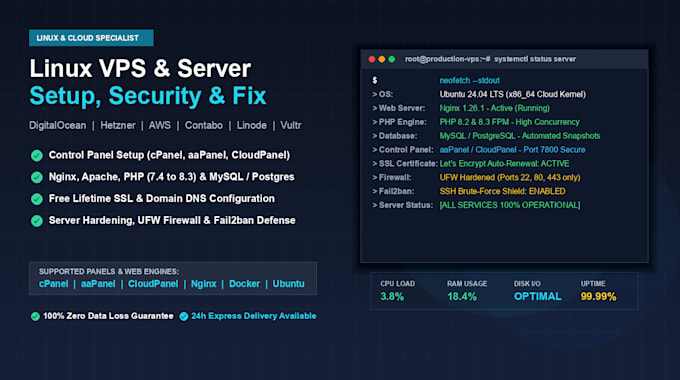Viewport: 680px width, 380px height.
Task: Click the red close dot on terminal window
Action: (372, 59)
